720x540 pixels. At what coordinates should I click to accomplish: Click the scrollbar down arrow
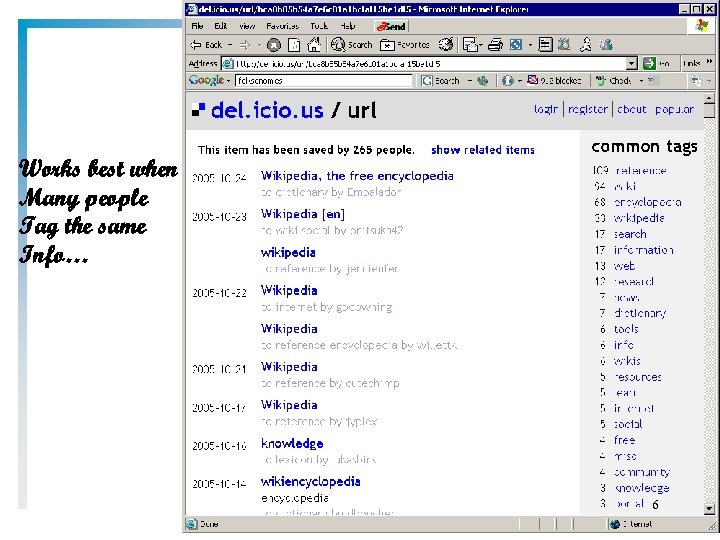709,509
